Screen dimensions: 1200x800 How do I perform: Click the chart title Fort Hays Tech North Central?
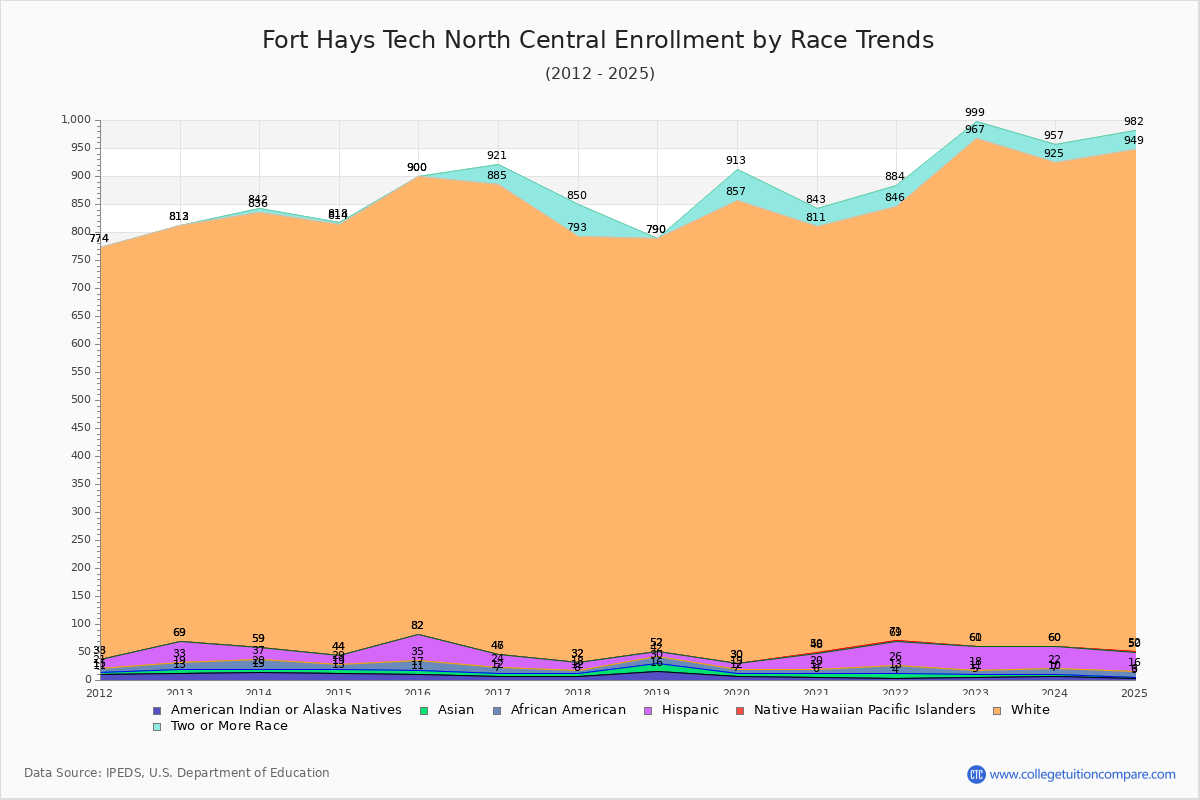coord(598,40)
